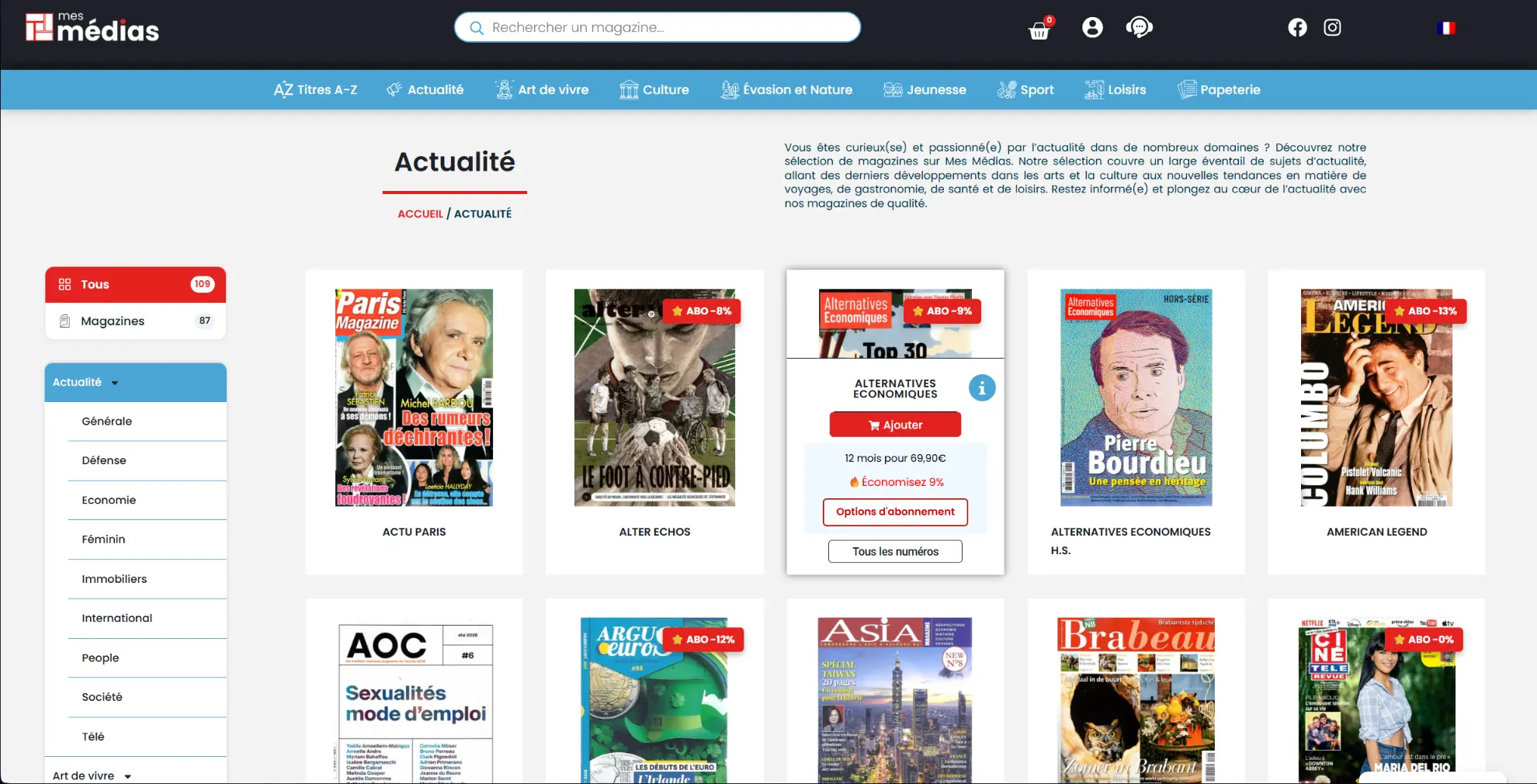Select Société subcategory
Image resolution: width=1537 pixels, height=784 pixels.
point(147,698)
